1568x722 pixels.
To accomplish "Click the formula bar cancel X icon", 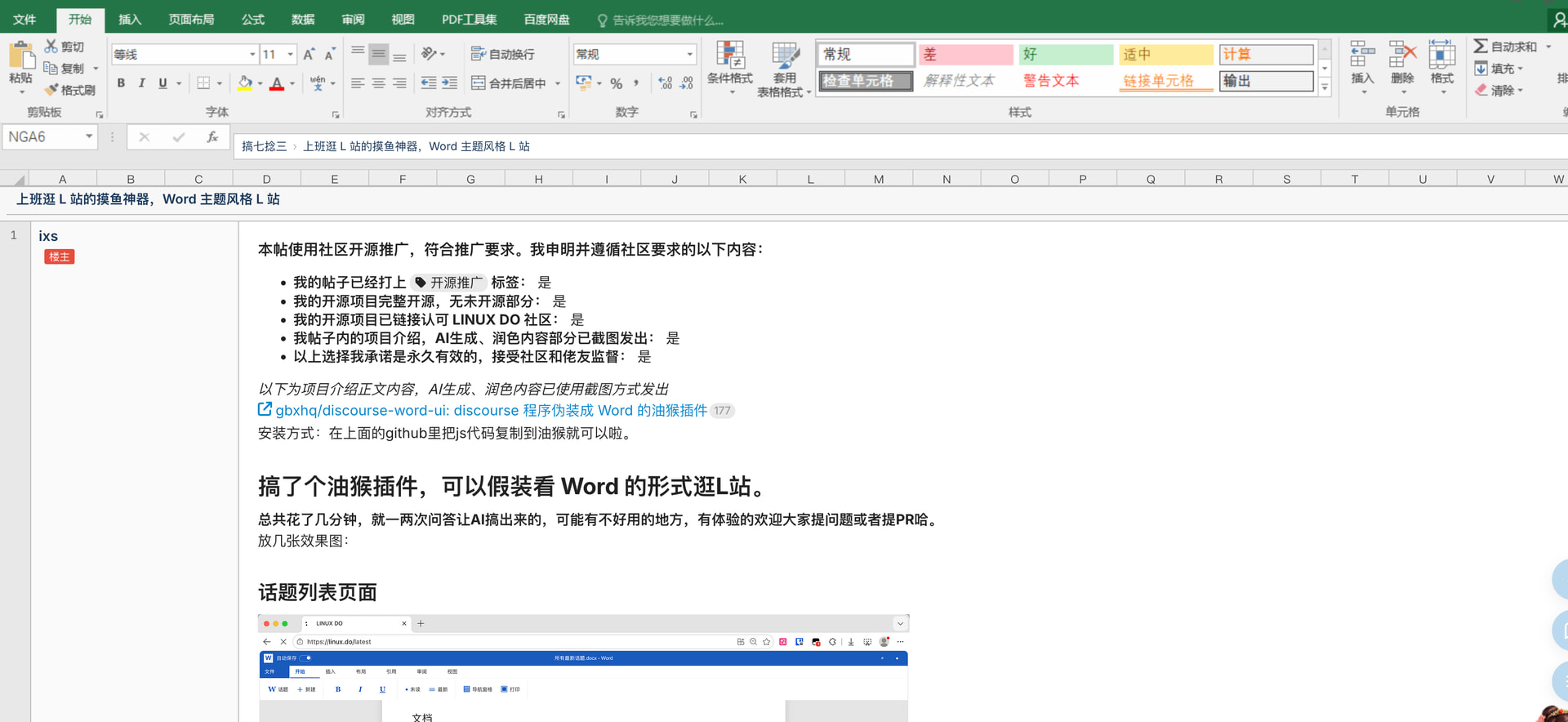I will tap(144, 137).
